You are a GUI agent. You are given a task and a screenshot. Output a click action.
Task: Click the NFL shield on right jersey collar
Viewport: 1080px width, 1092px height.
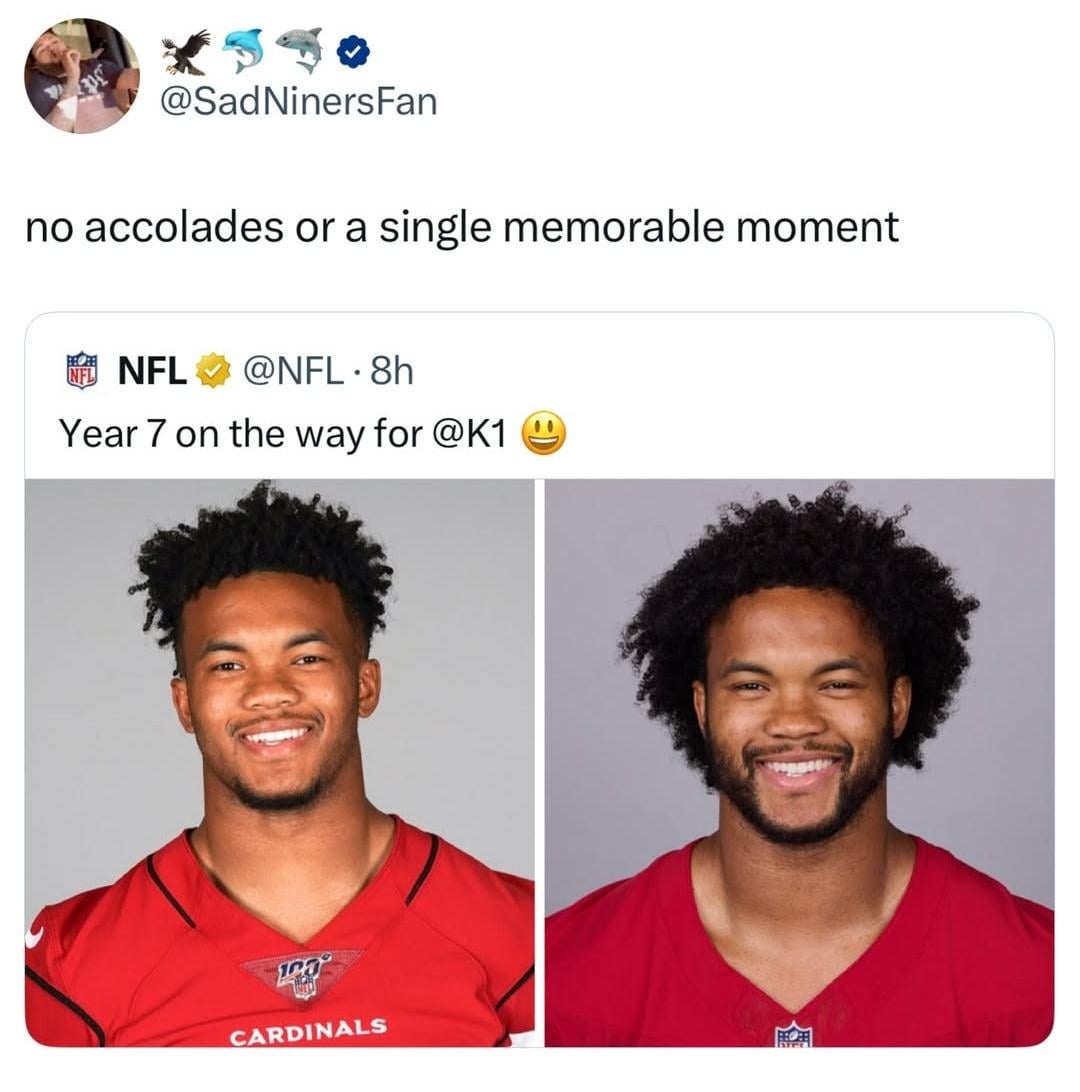coord(794,1034)
